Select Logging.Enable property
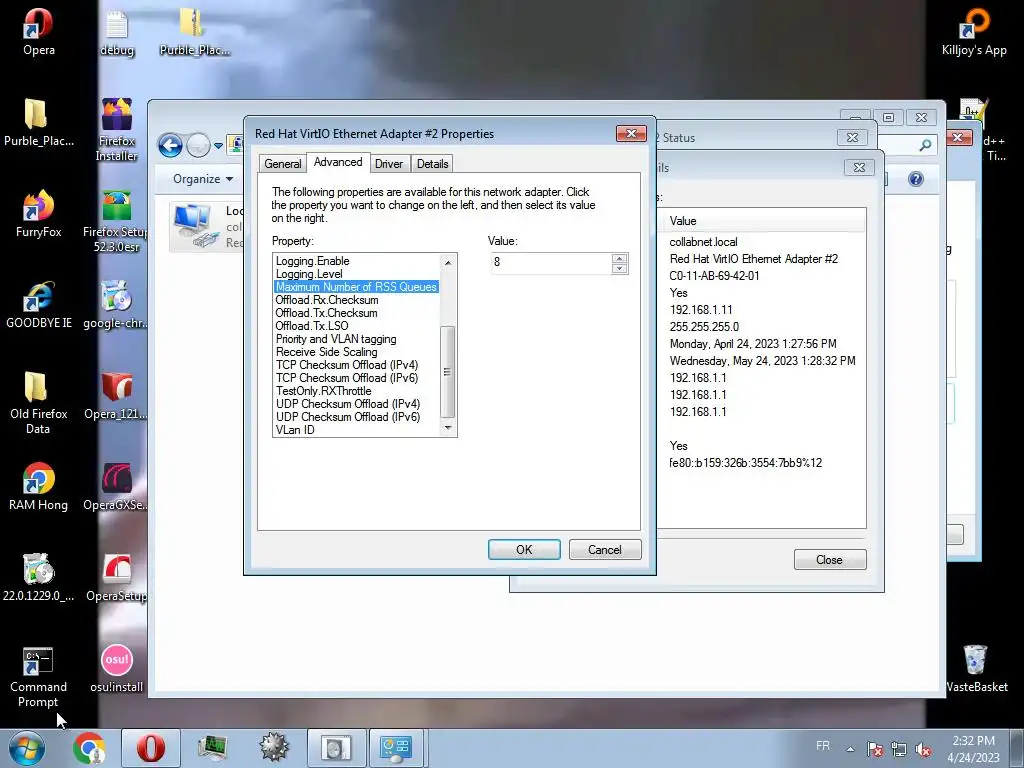This screenshot has height=768, width=1024. point(357,261)
